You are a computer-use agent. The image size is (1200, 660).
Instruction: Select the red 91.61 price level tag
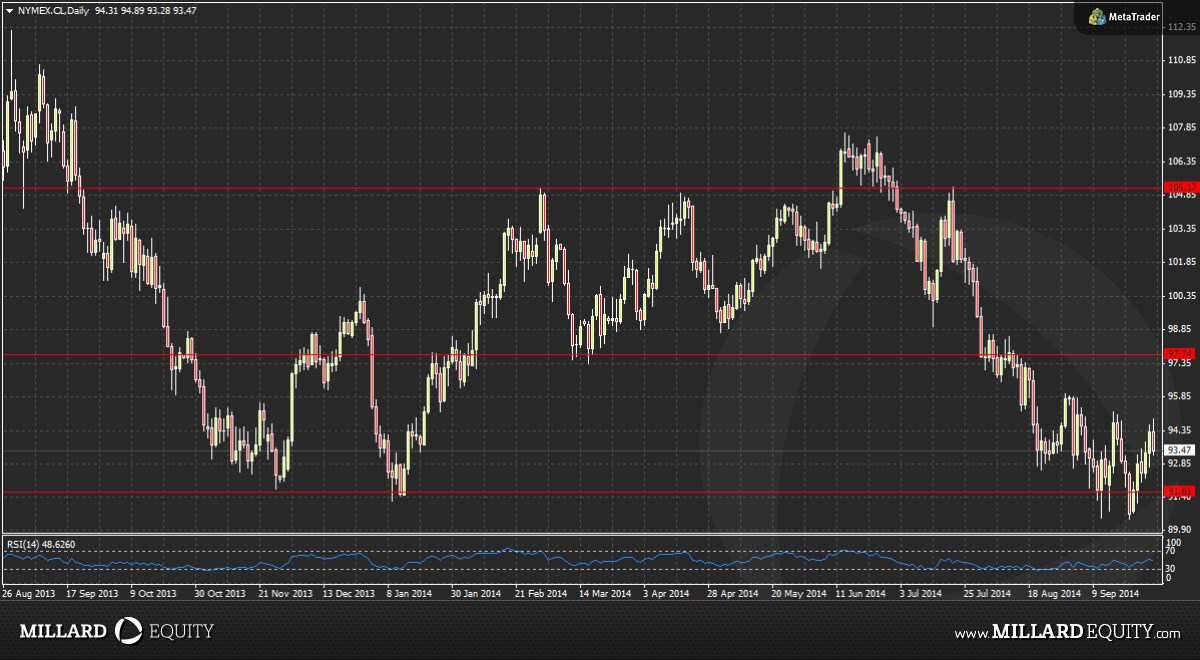pyautogui.click(x=1181, y=491)
